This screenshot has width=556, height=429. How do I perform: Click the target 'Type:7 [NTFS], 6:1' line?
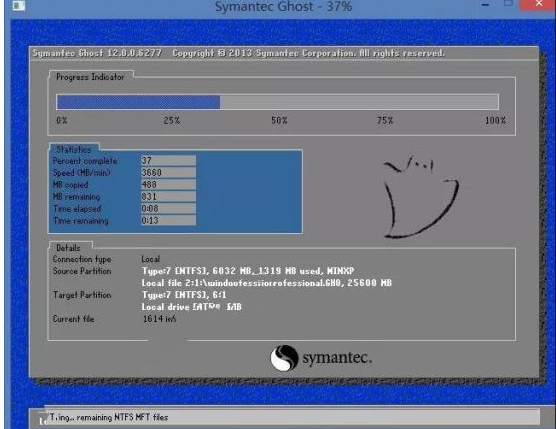tap(184, 295)
